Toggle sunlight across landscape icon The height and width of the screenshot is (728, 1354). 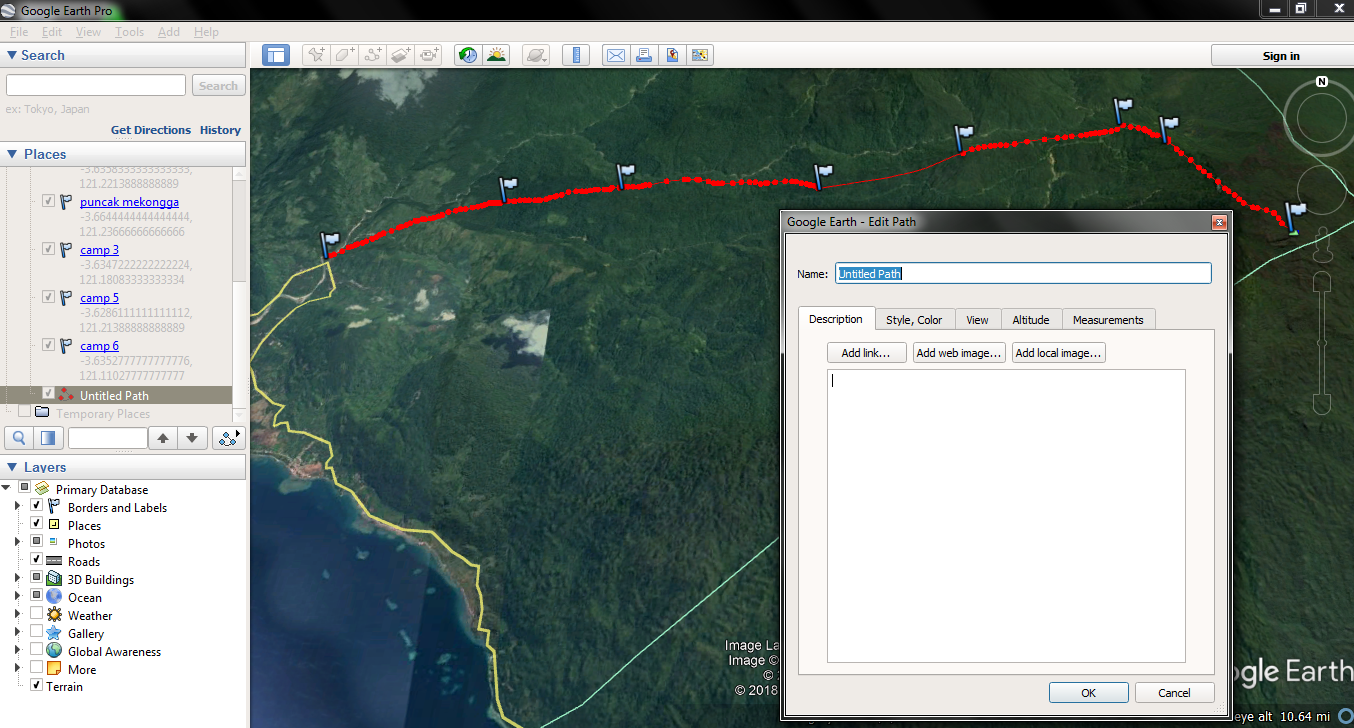pyautogui.click(x=496, y=55)
